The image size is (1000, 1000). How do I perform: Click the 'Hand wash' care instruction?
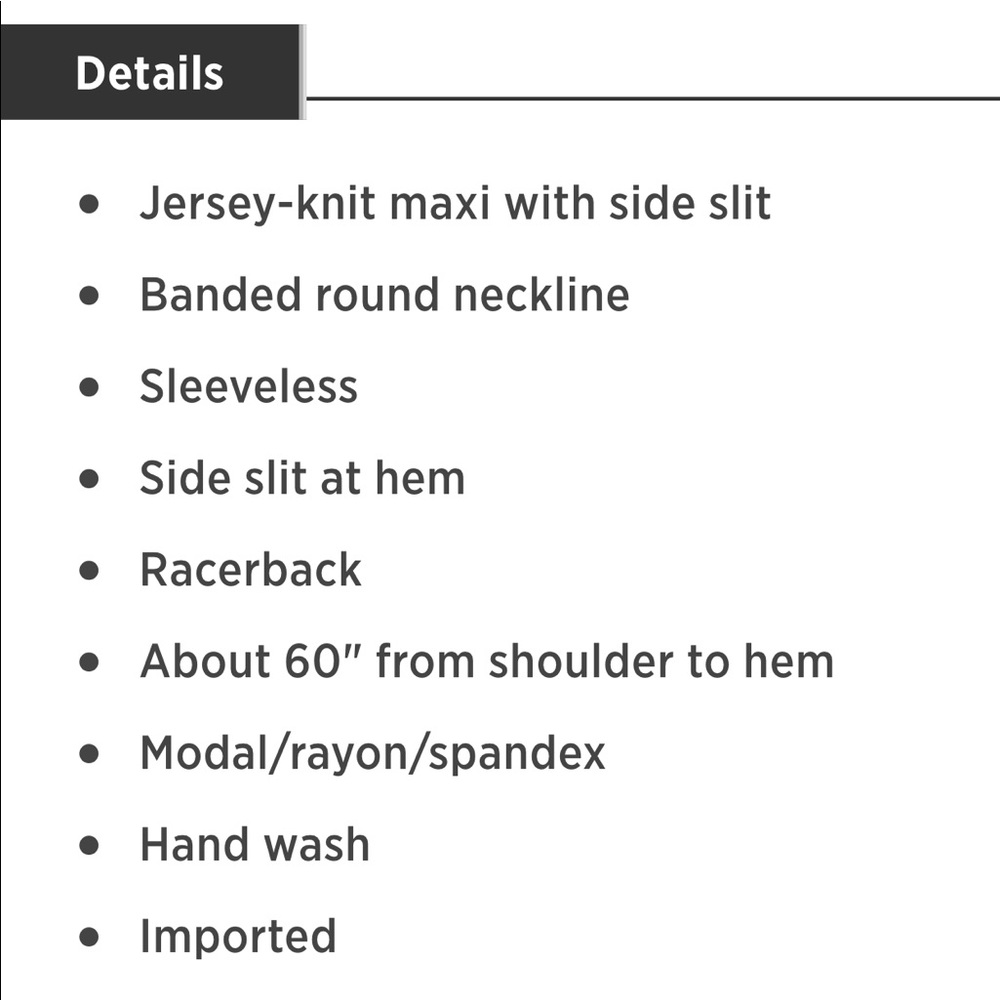254,845
